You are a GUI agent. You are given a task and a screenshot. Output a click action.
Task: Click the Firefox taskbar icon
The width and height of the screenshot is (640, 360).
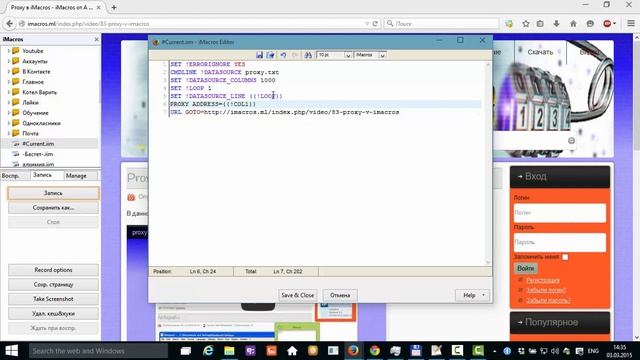pyautogui.click(x=353, y=351)
